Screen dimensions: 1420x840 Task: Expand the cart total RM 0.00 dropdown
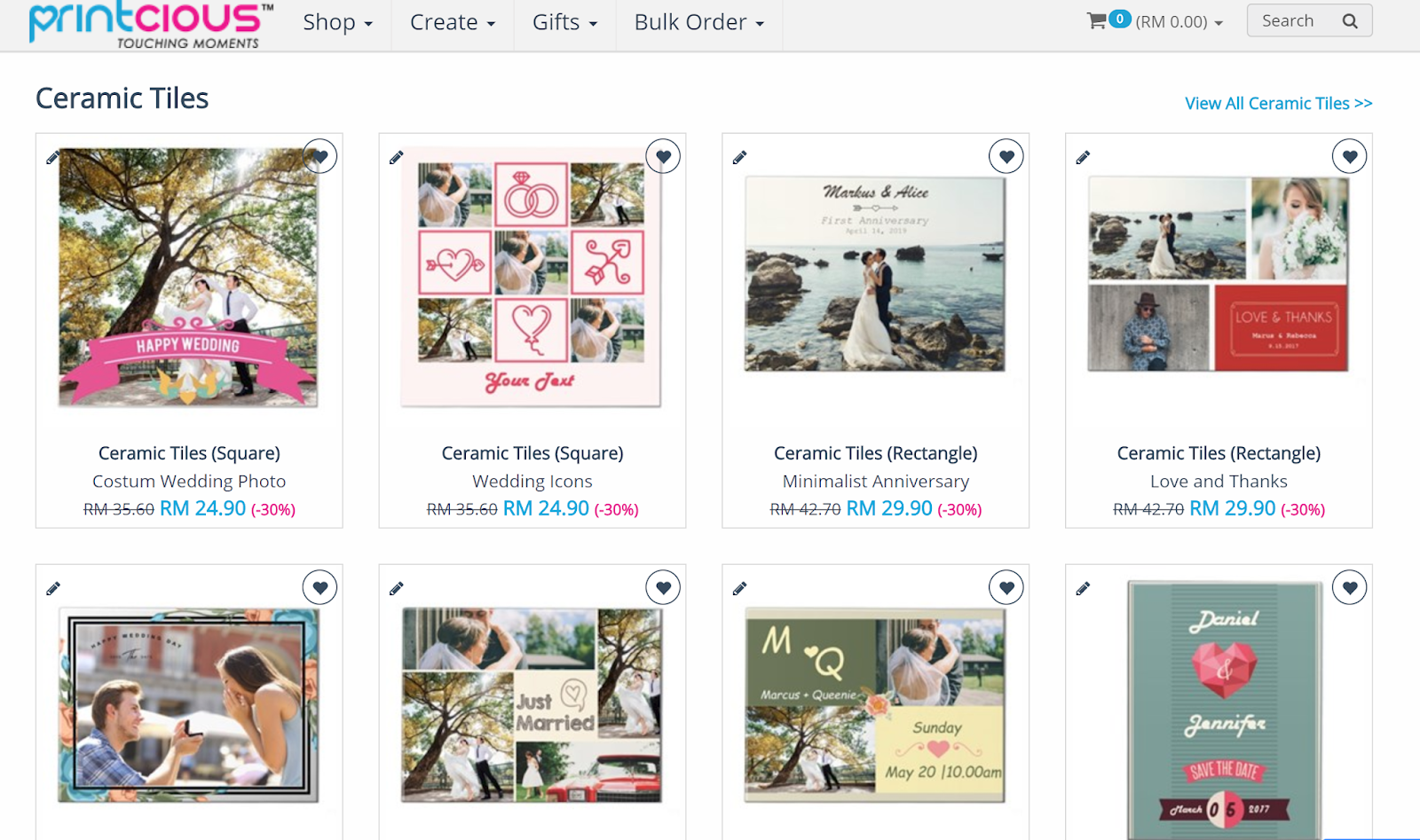[1179, 22]
